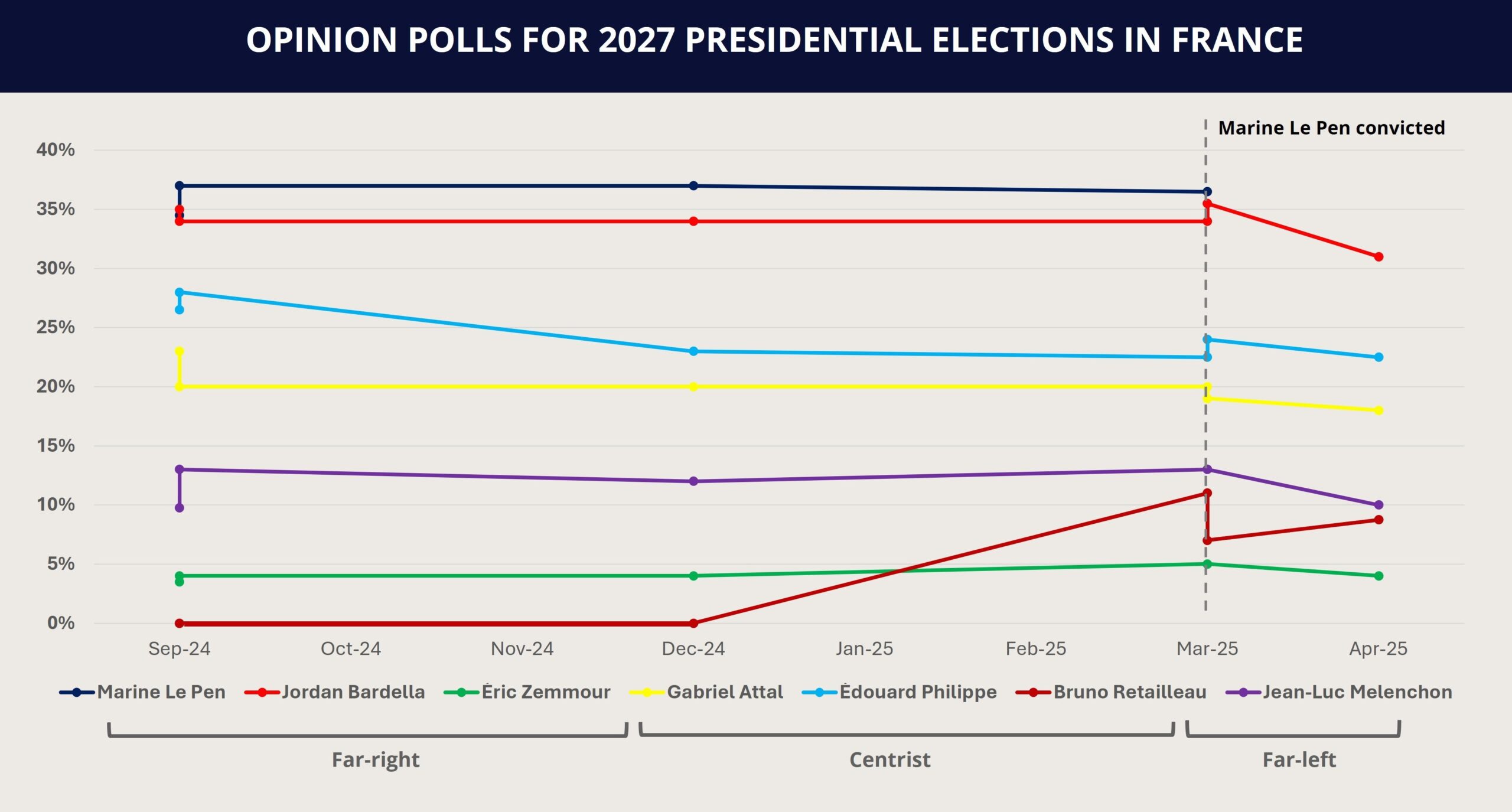Click Jordan Bardella's Apr-25 data point
The height and width of the screenshot is (812, 1512).
pyautogui.click(x=1379, y=257)
